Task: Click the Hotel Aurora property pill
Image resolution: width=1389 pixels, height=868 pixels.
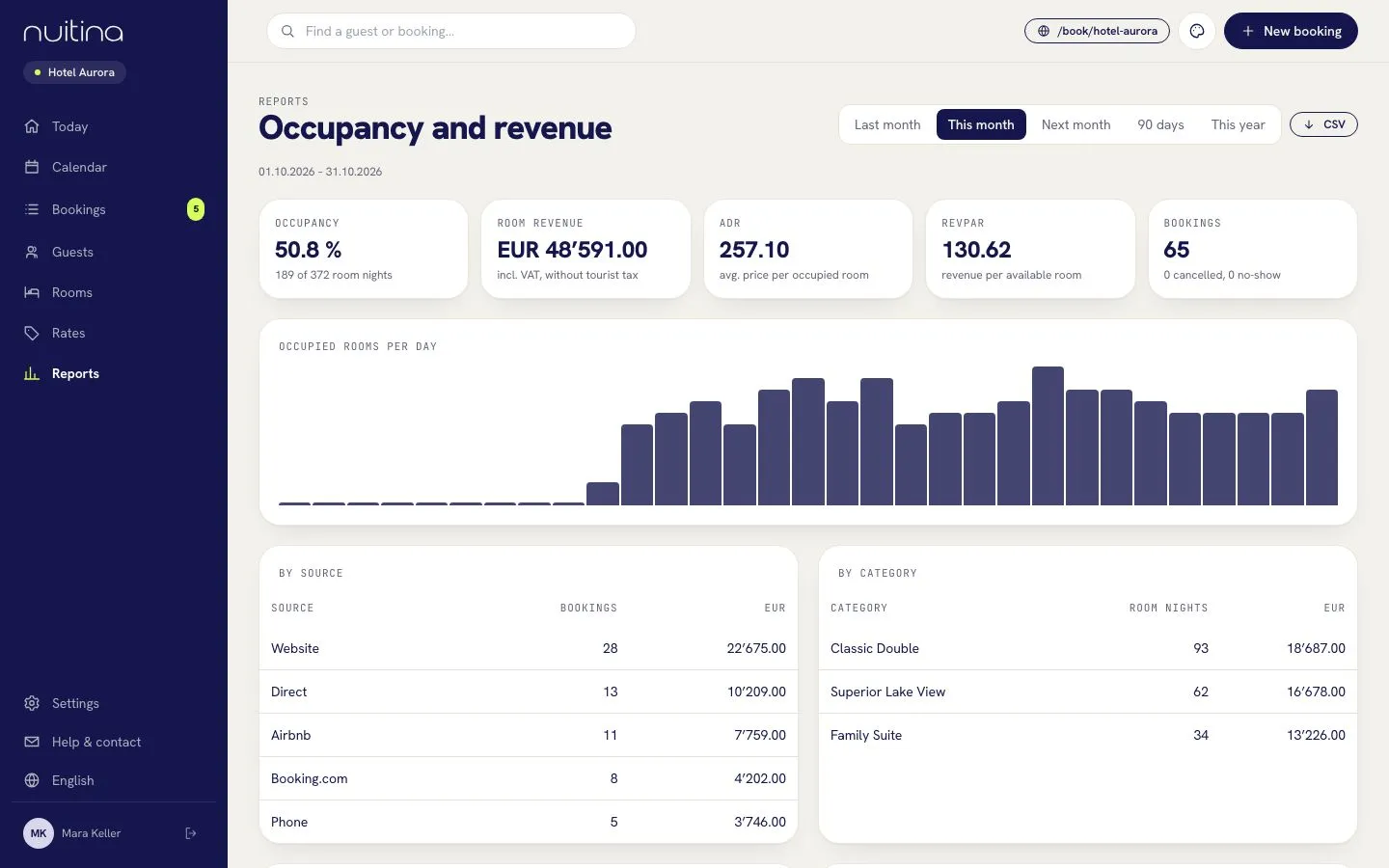Action: click(74, 72)
